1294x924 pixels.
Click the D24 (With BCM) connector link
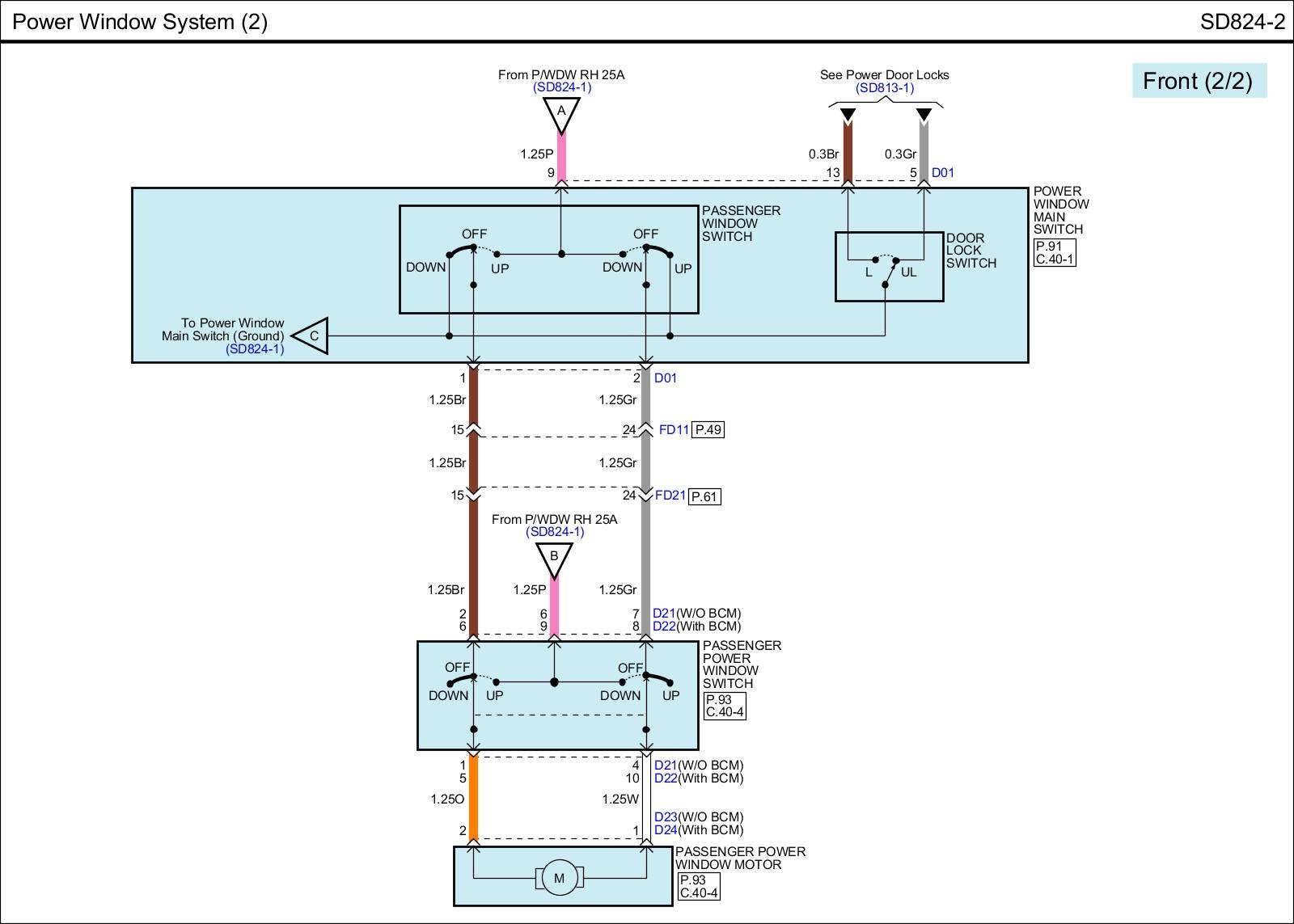pos(665,830)
